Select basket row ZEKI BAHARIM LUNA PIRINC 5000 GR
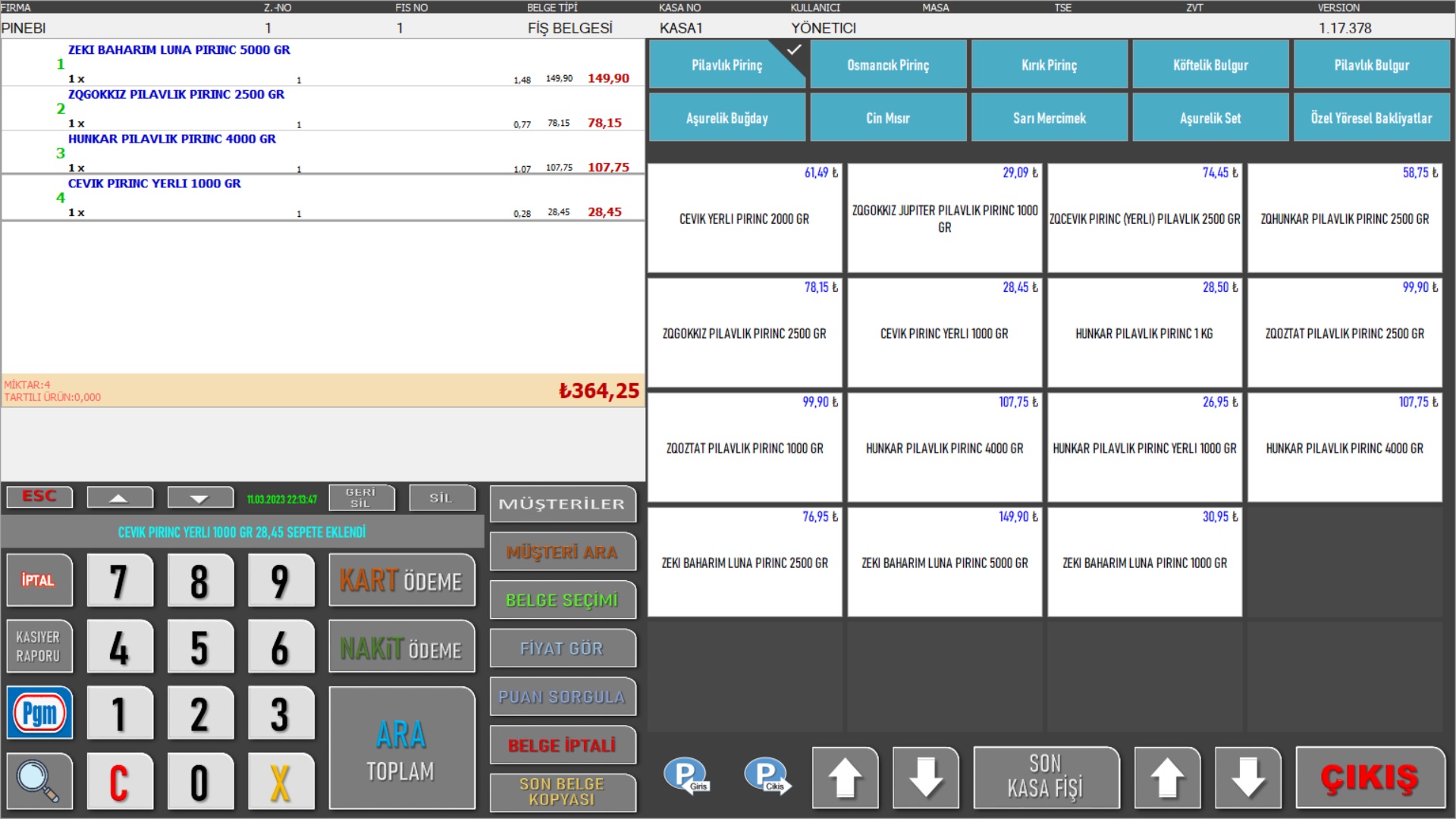 (323, 64)
